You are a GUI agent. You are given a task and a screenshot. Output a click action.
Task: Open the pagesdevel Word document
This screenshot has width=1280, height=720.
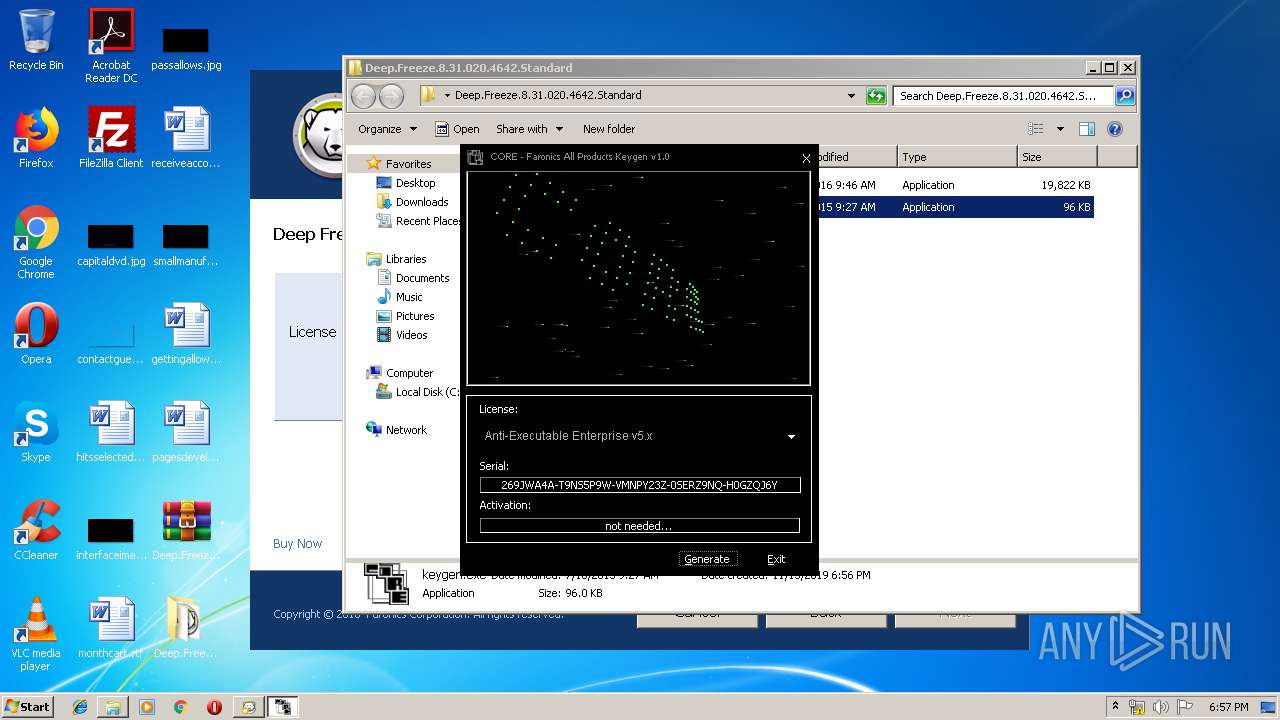186,432
